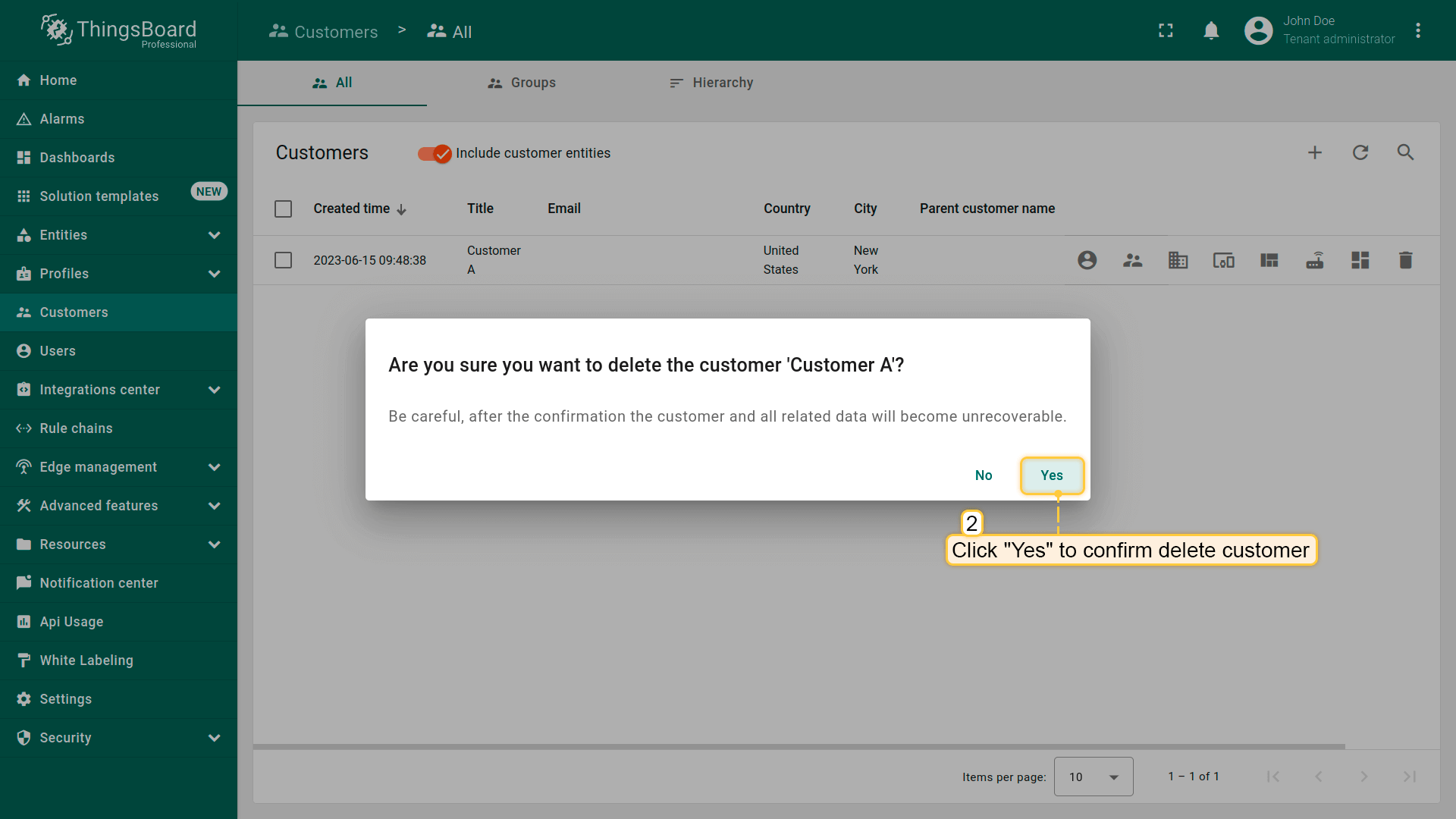This screenshot has height=819, width=1456.
Task: Switch to the Groups tab
Action: [x=522, y=83]
